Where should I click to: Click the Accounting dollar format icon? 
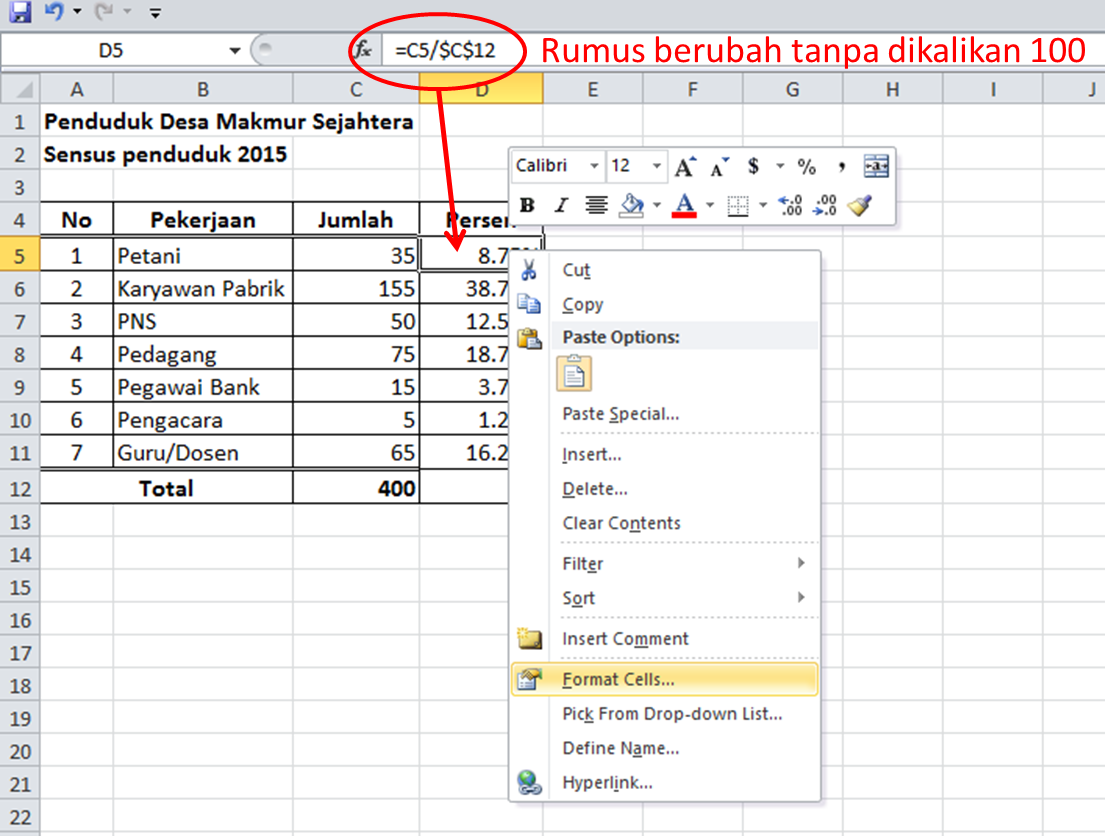coord(753,166)
